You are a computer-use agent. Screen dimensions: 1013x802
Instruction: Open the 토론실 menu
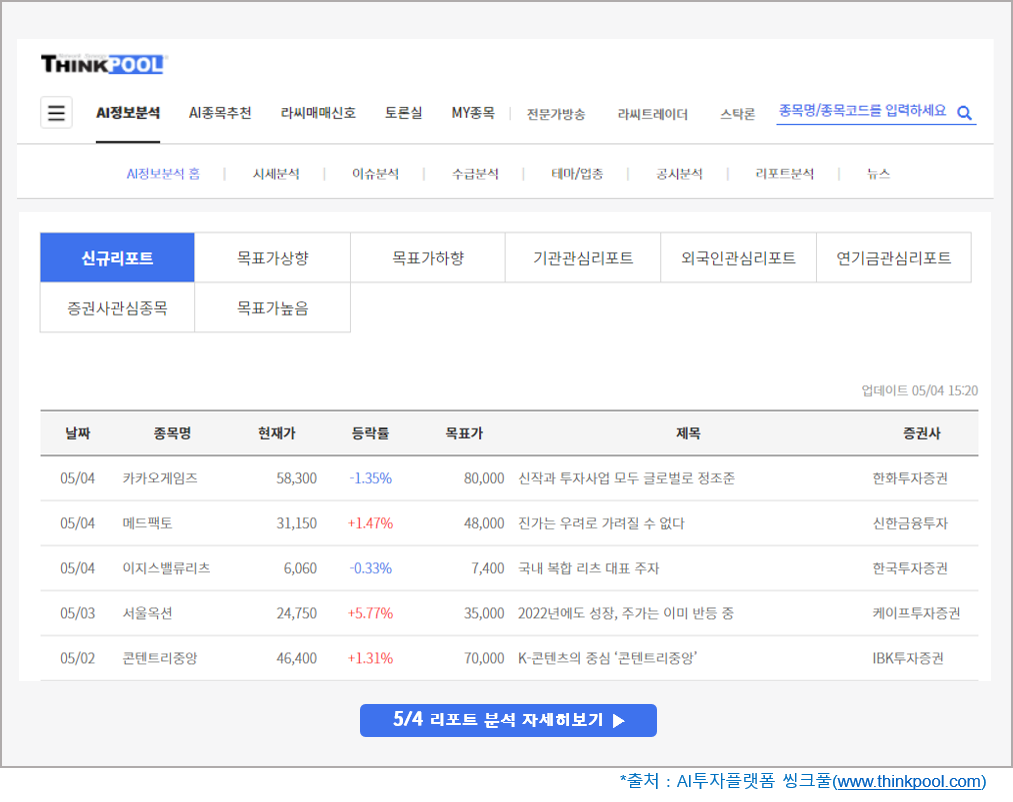tap(403, 113)
